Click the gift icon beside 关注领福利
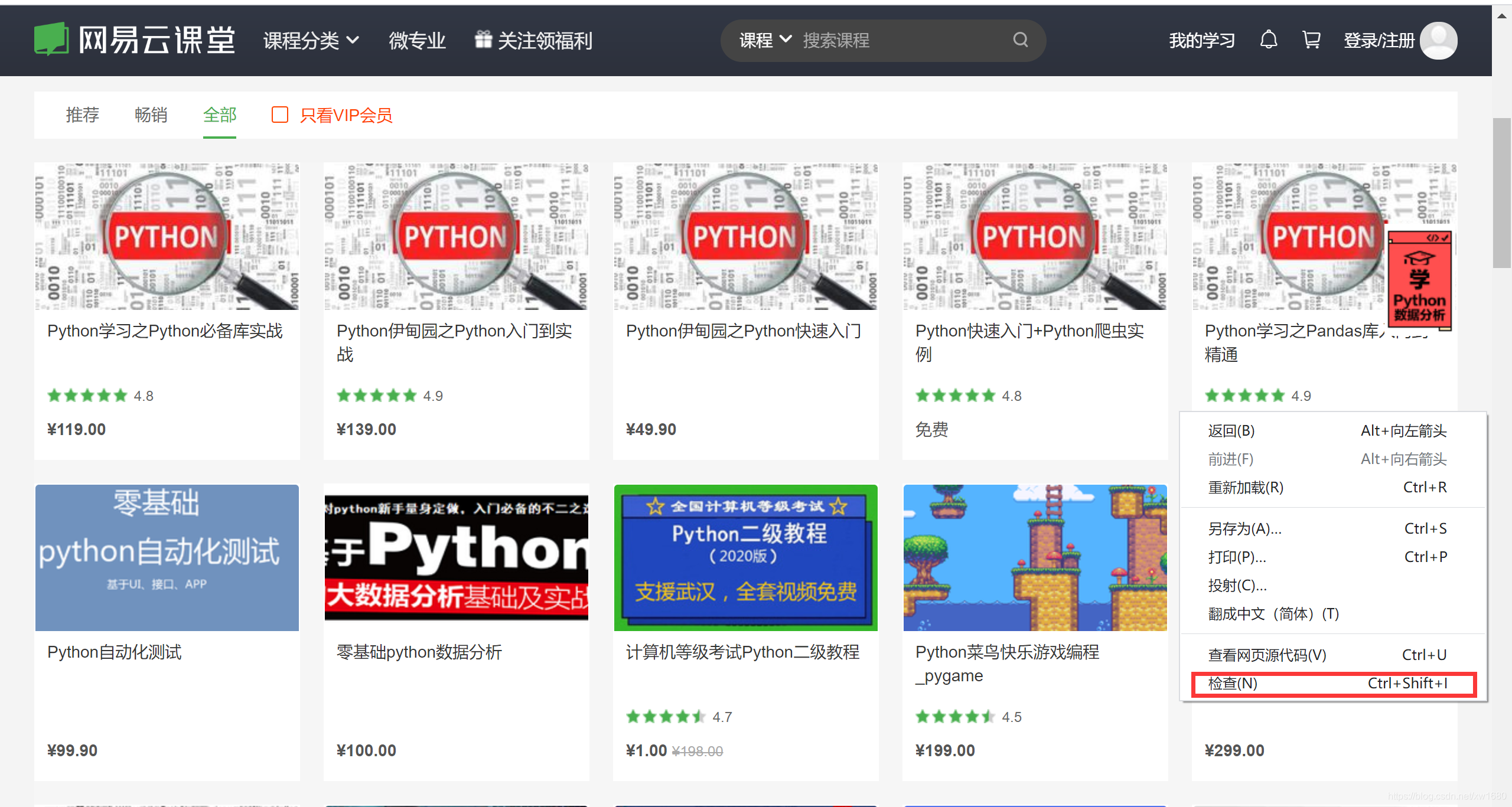Screen dimensions: 1512x807 tap(483, 40)
